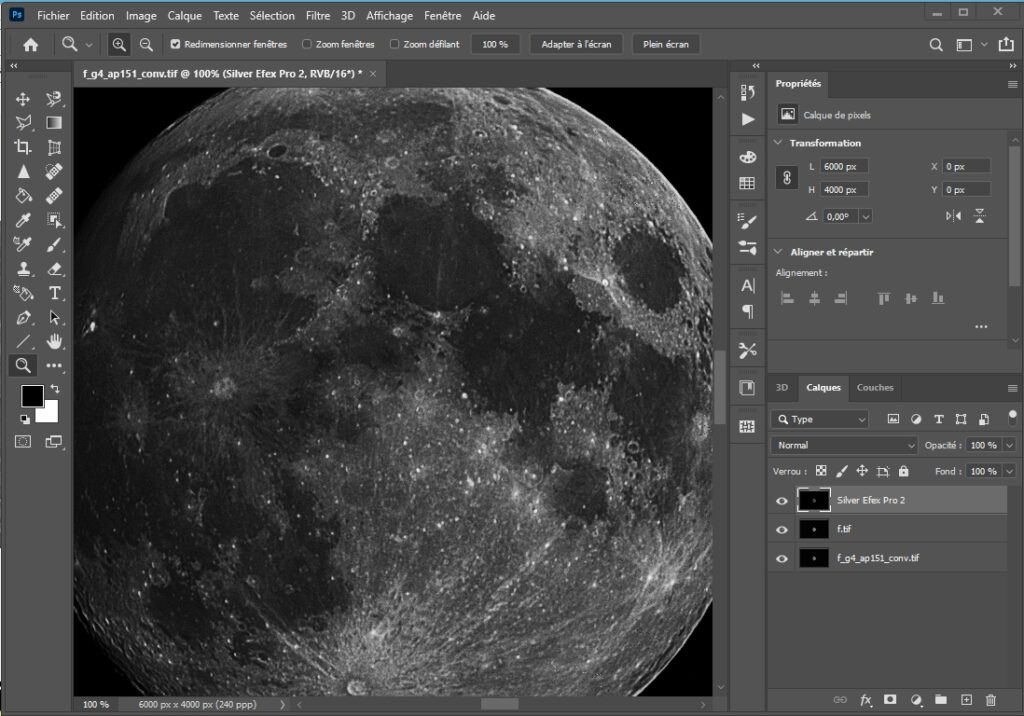Click the Adapter à l'écran button
Screen dimensions: 1024x716
(576, 44)
